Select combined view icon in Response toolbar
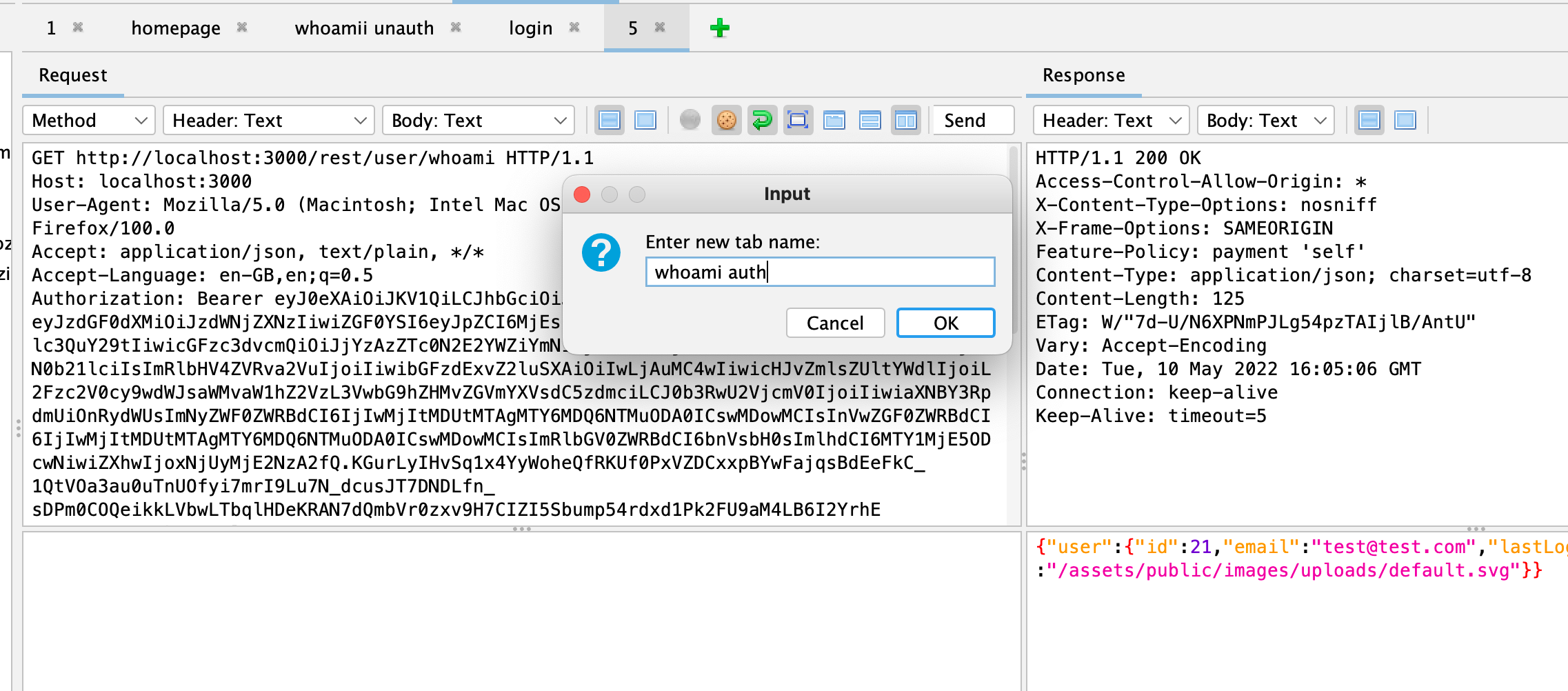This screenshot has width=1568, height=691. pyautogui.click(x=1405, y=121)
